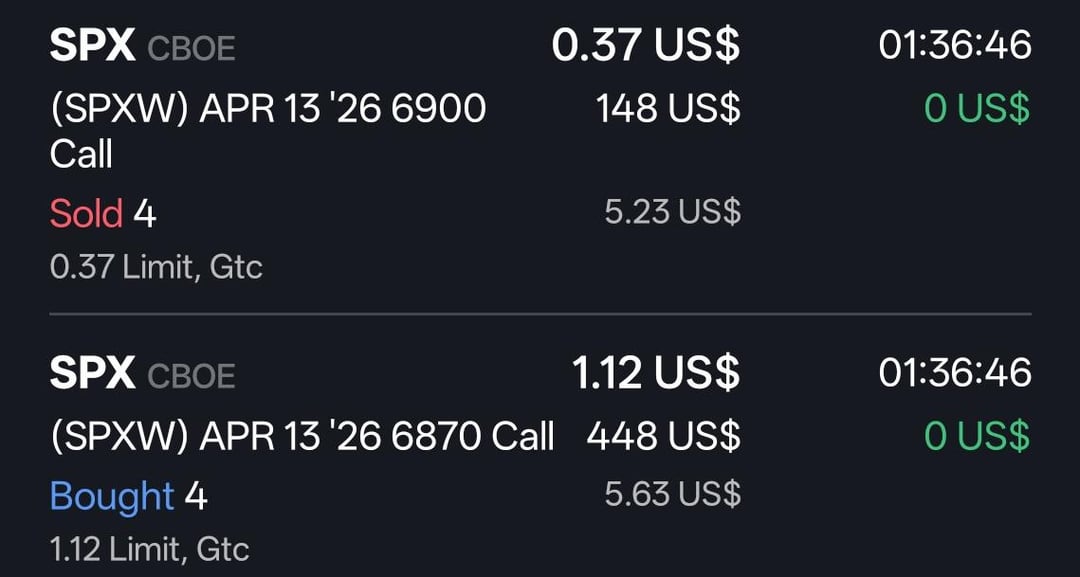Click the CBOE label in the 6900 Call row
The width and height of the screenshot is (1080, 577).
(x=191, y=48)
